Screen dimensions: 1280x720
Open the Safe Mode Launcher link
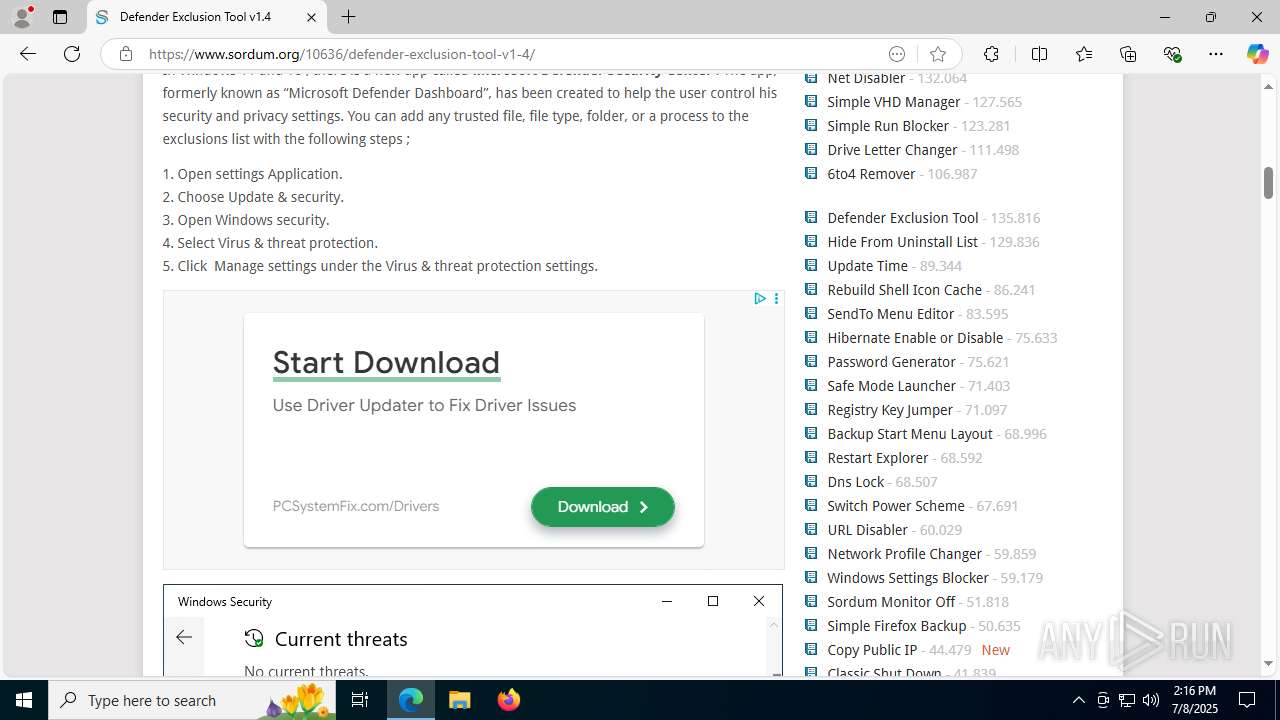point(891,386)
